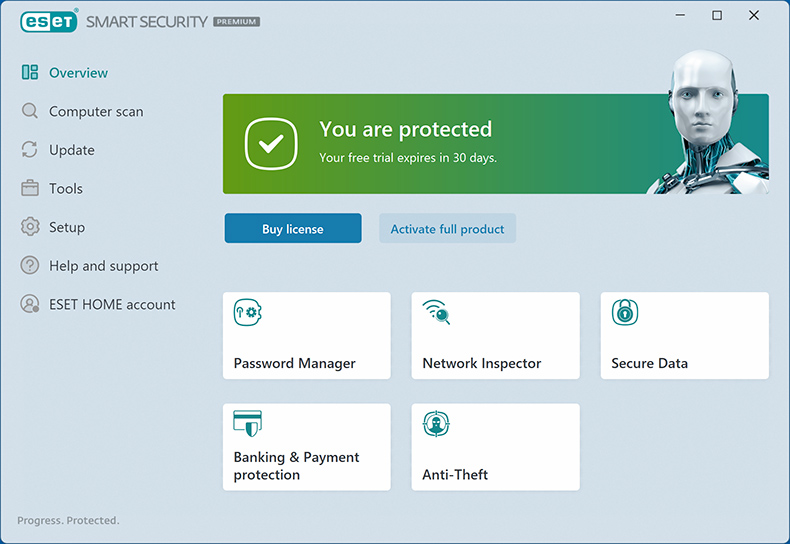Image resolution: width=790 pixels, height=544 pixels.
Task: Click the Secure Data padlock icon
Action: [x=625, y=312]
